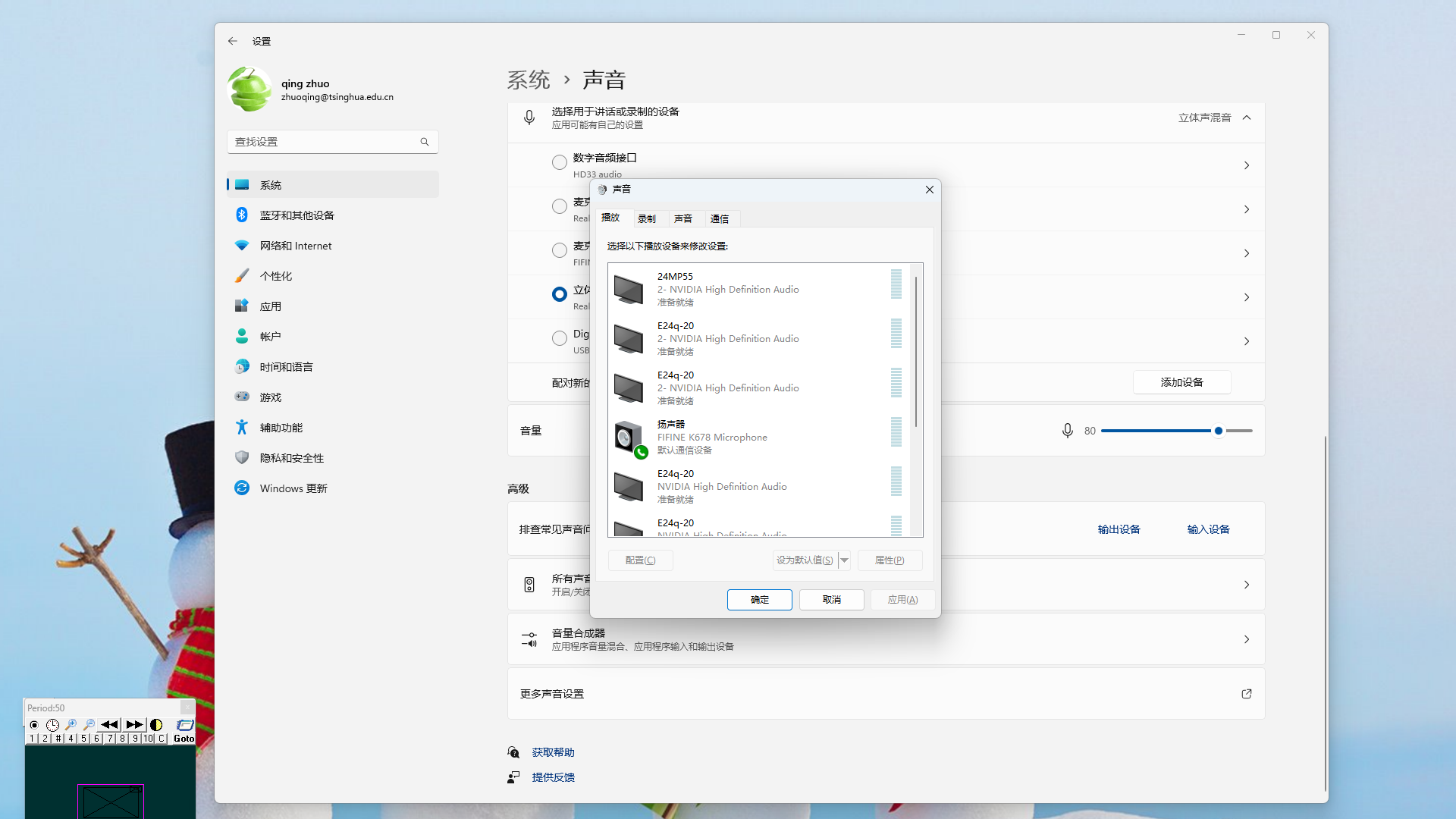The height and width of the screenshot is (819, 1456).
Task: Open the 设为默认值 dropdown arrow
Action: (844, 560)
